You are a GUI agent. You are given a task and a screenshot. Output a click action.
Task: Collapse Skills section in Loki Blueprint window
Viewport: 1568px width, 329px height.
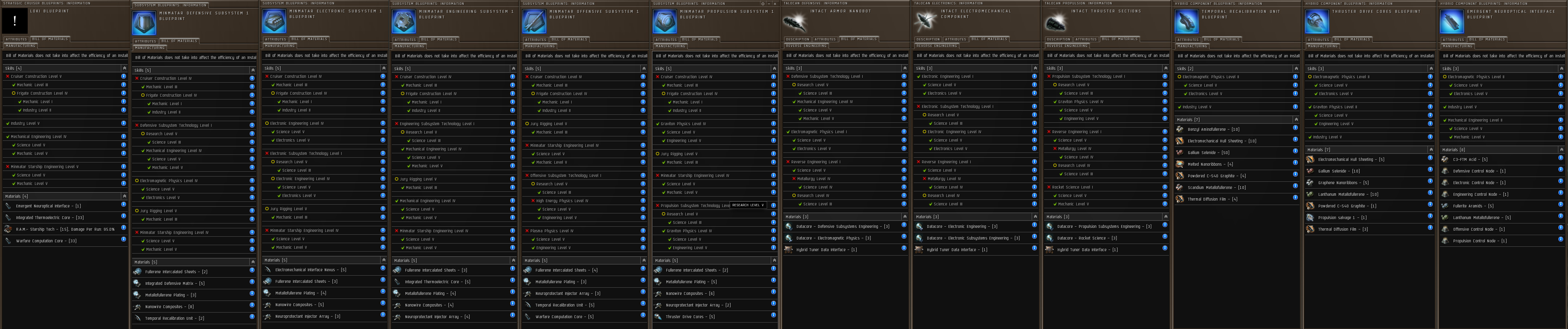pyautogui.click(x=124, y=68)
